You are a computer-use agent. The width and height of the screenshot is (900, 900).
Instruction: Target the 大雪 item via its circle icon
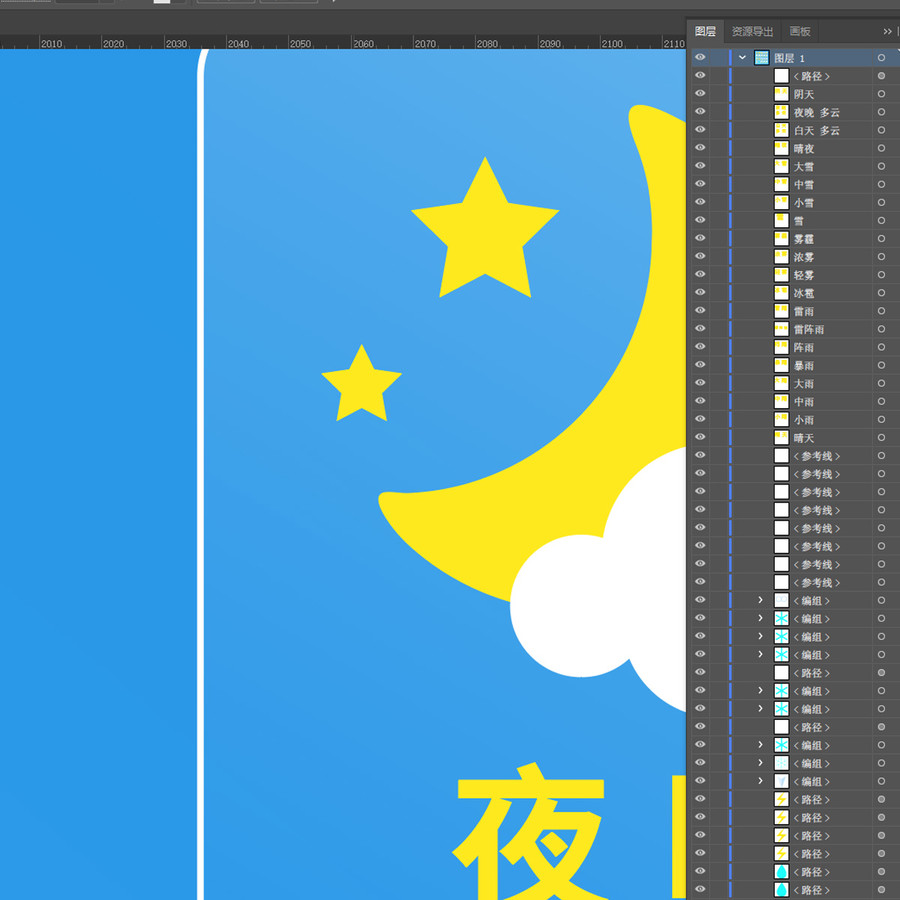[881, 166]
